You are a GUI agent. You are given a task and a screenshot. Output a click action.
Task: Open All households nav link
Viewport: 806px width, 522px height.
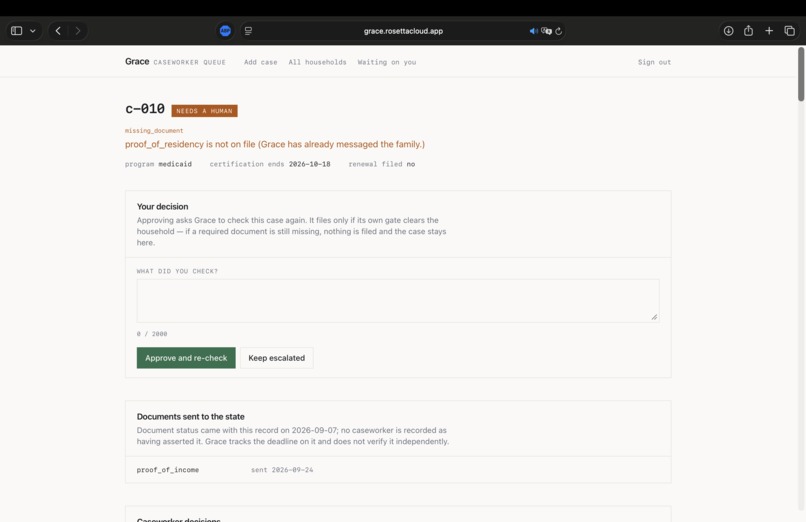pos(317,62)
